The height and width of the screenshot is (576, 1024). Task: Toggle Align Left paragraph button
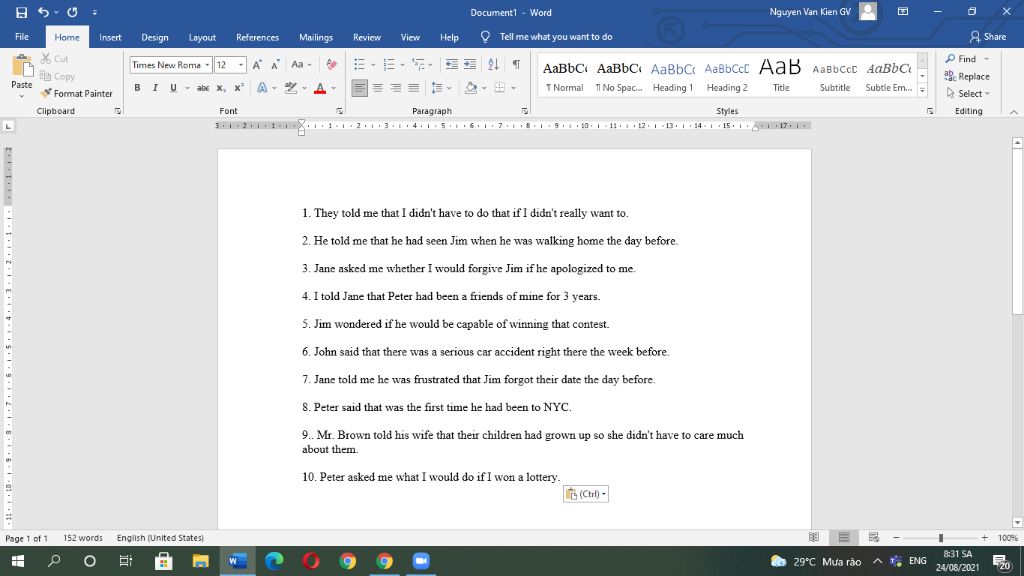(359, 88)
